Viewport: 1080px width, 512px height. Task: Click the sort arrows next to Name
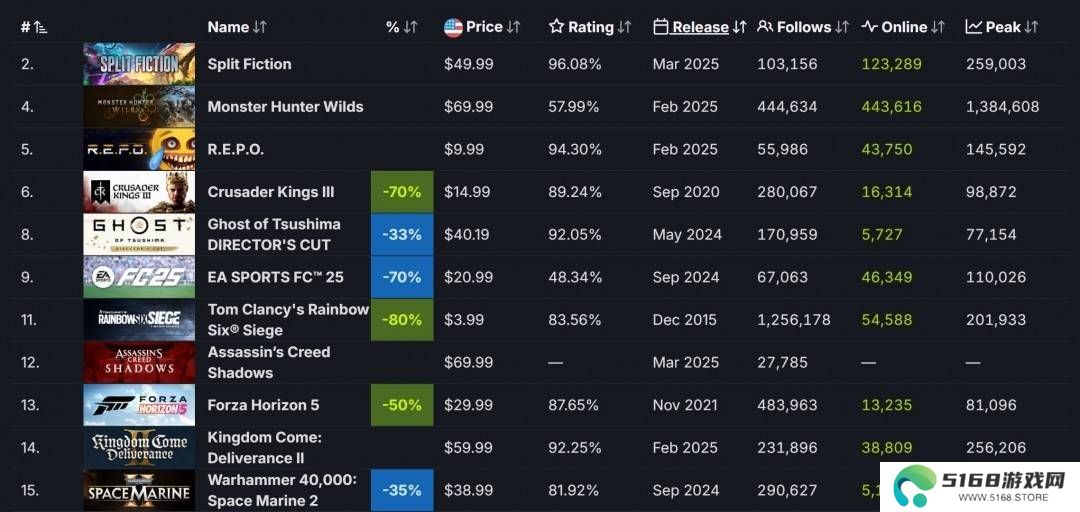(x=260, y=28)
